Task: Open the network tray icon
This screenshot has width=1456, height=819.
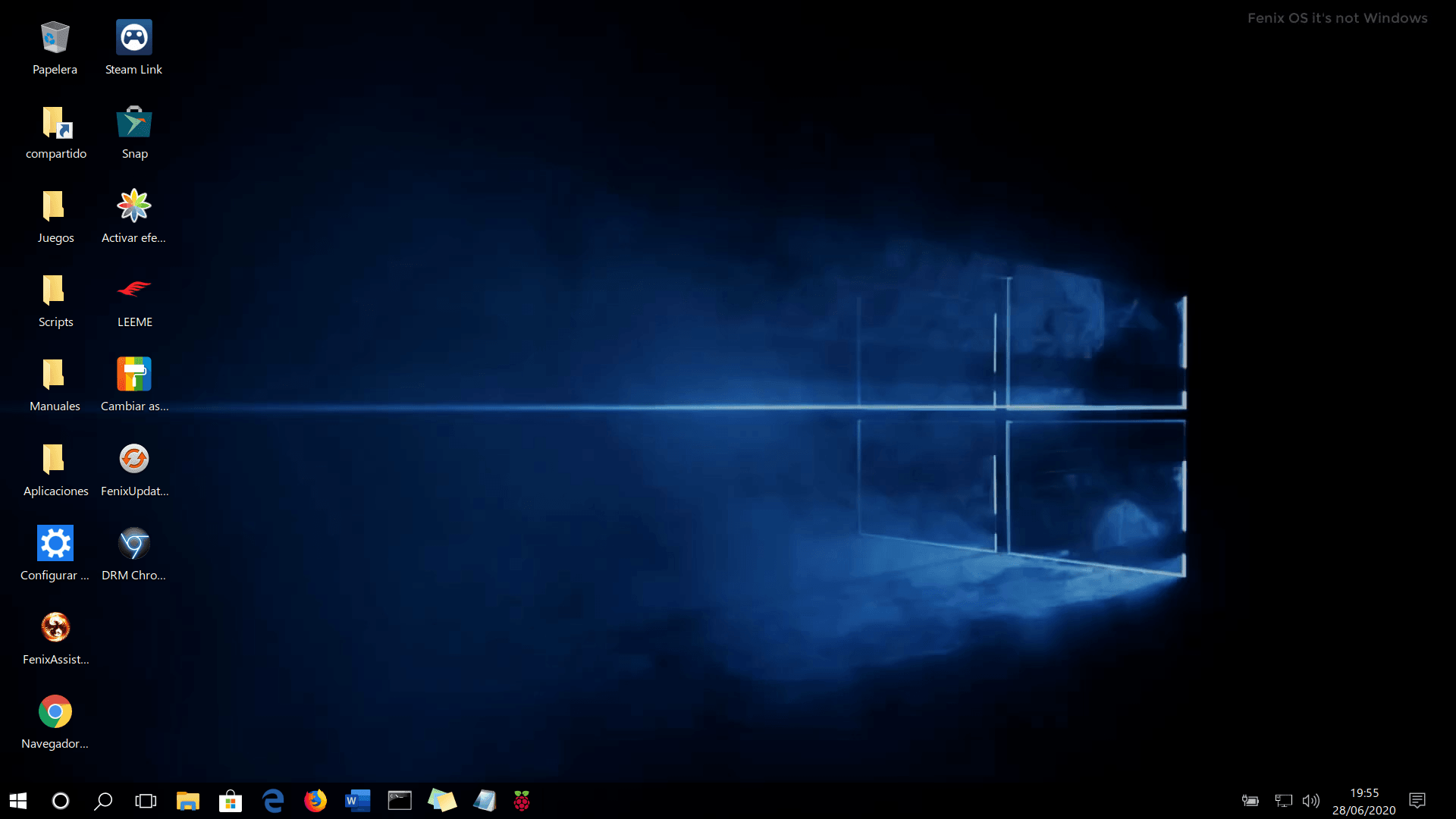Action: pyautogui.click(x=1283, y=801)
